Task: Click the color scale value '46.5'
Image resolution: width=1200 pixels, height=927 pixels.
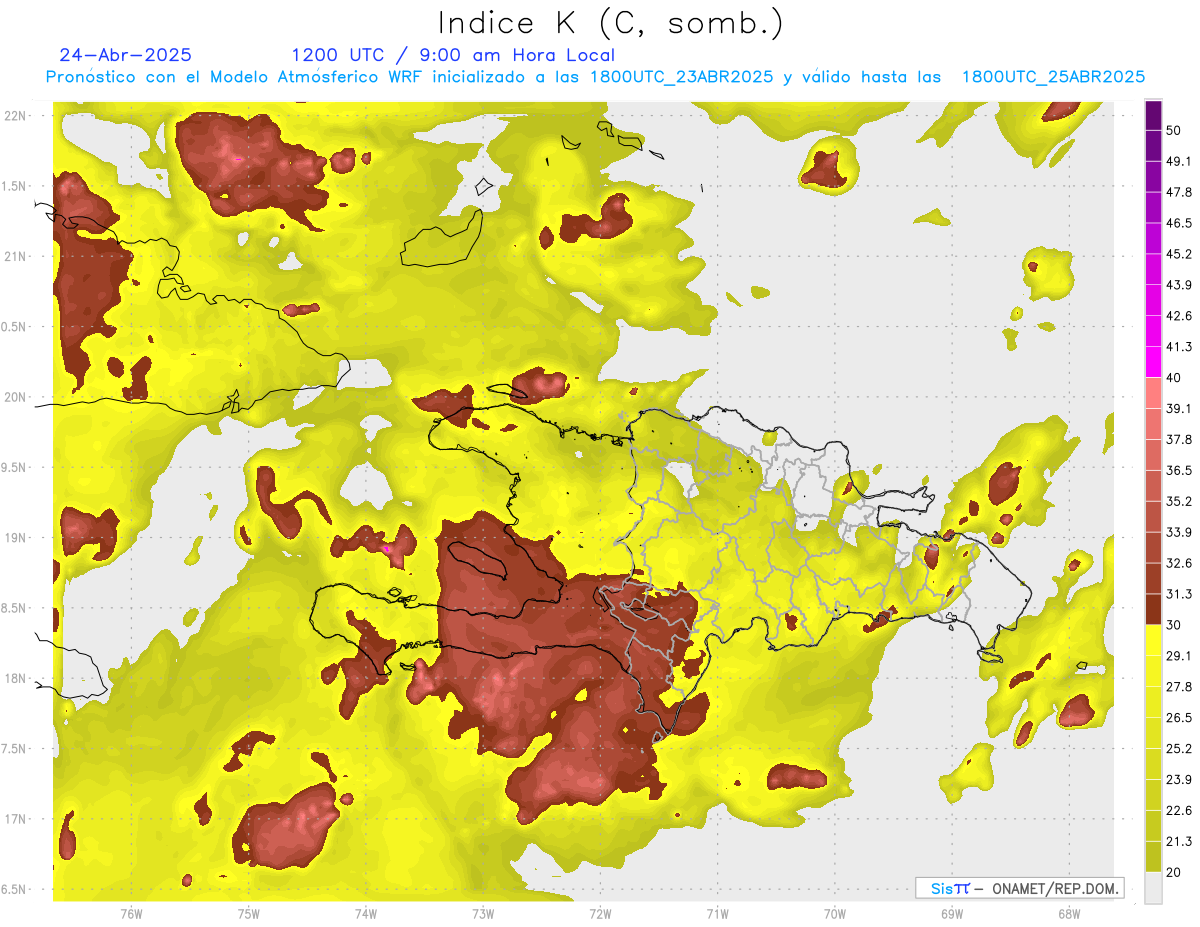Action: point(1179,223)
